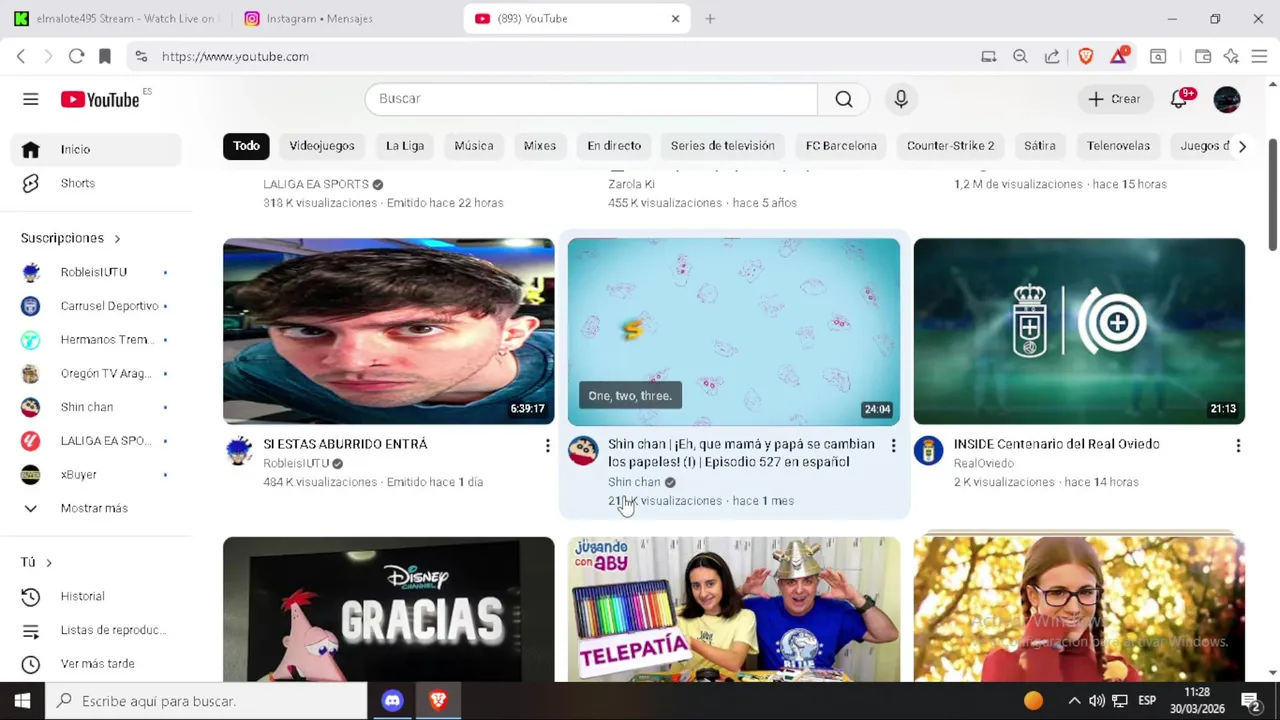Open RobleisIUTU subscription channel
The height and width of the screenshot is (720, 1280).
coord(96,272)
